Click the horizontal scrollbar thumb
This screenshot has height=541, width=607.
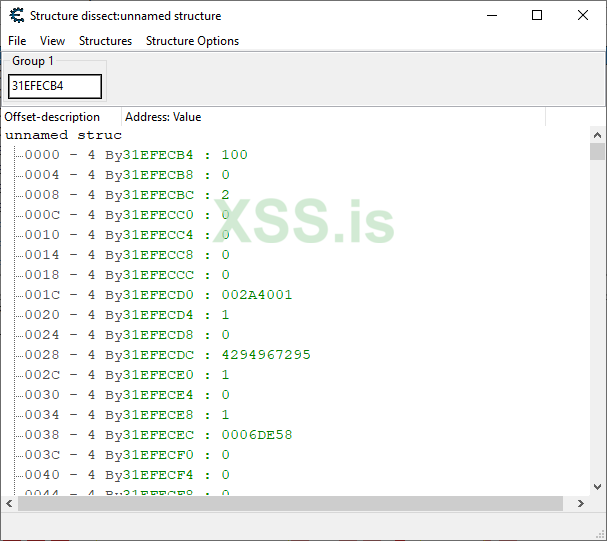[290, 503]
